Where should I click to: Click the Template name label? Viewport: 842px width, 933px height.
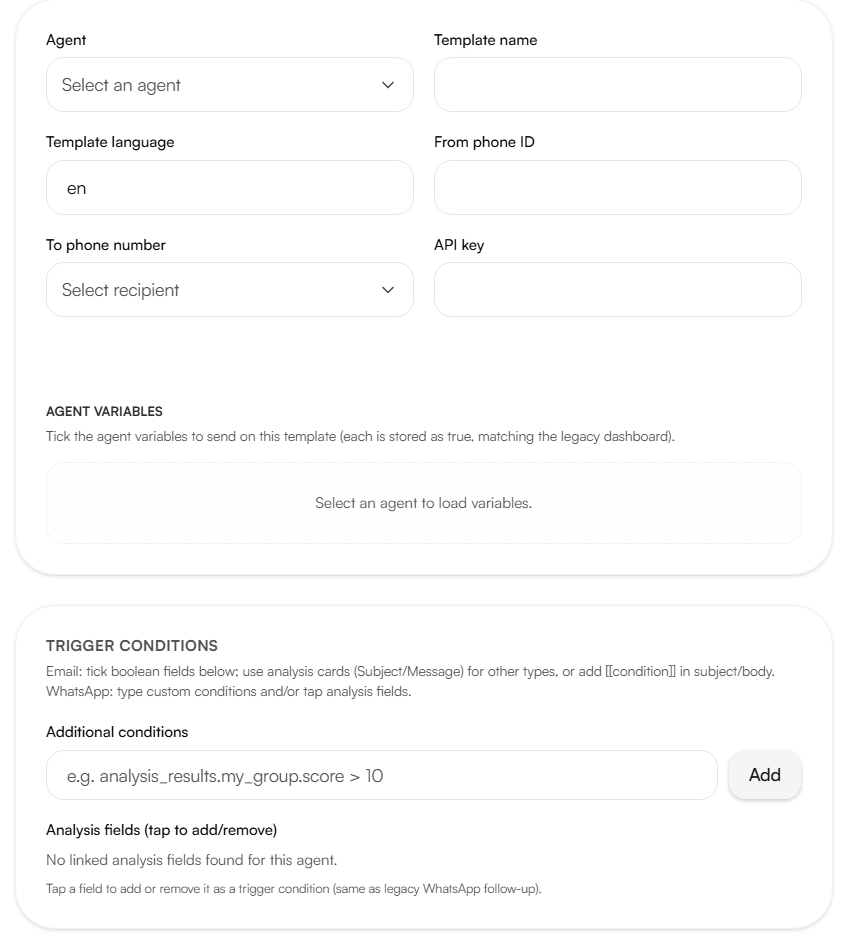(486, 40)
